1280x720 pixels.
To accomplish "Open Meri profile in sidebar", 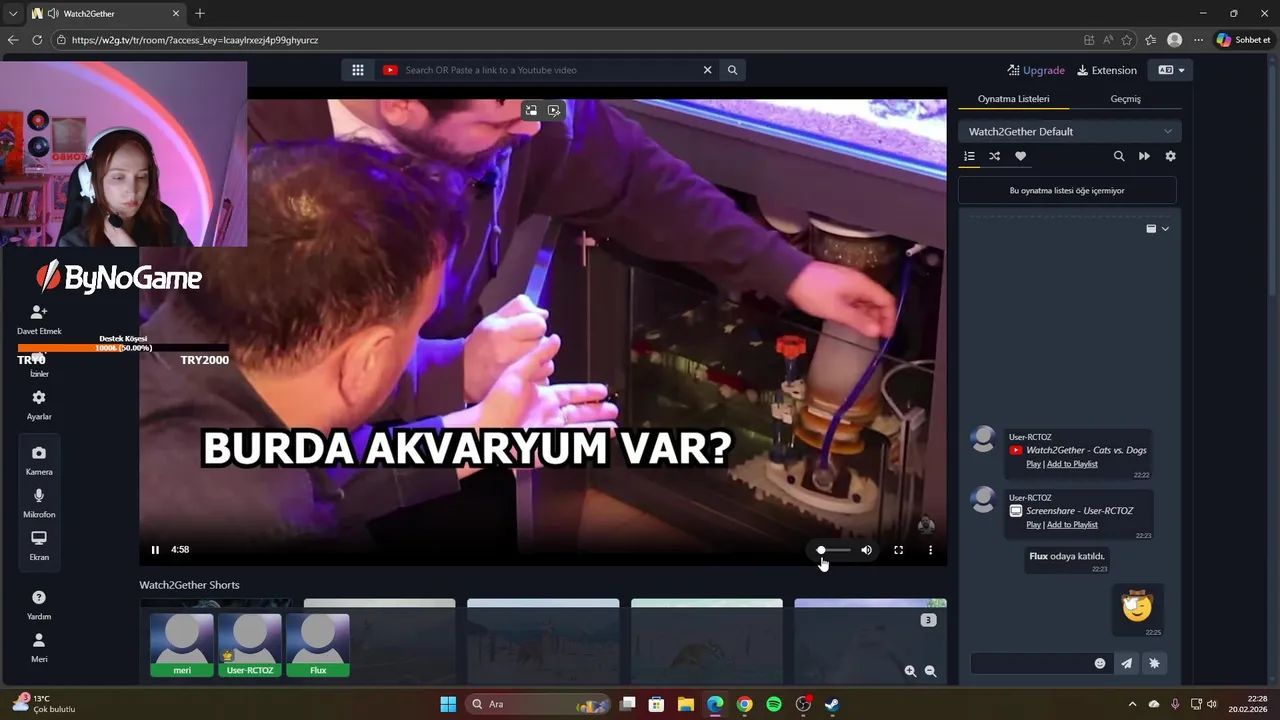I will (39, 647).
